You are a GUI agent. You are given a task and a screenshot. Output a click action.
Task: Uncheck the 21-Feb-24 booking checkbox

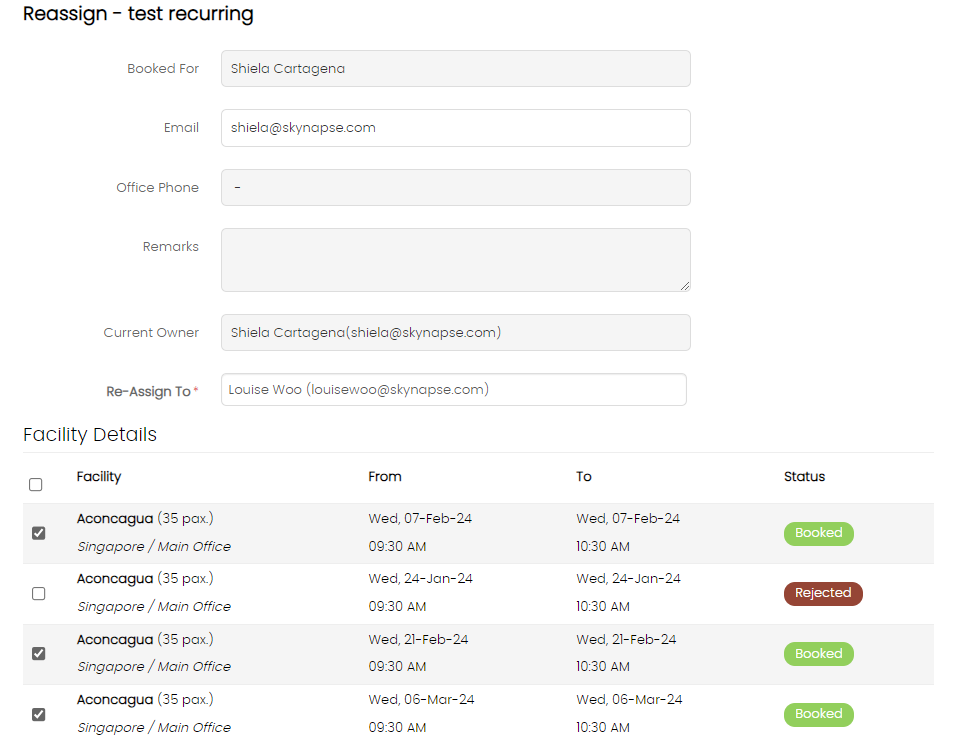pyautogui.click(x=38, y=654)
